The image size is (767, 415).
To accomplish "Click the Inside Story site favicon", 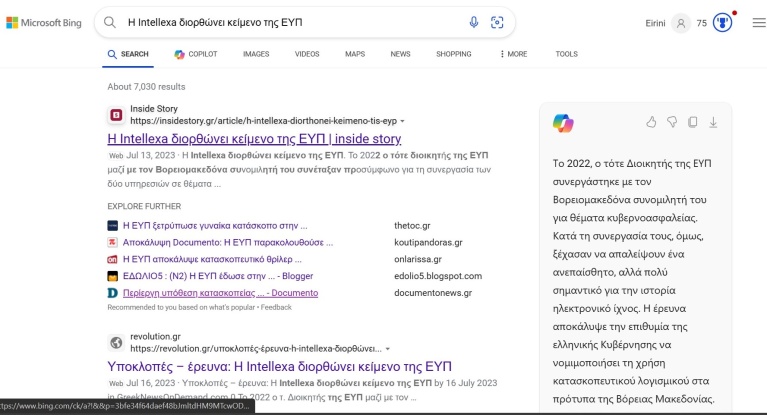I will coord(116,115).
